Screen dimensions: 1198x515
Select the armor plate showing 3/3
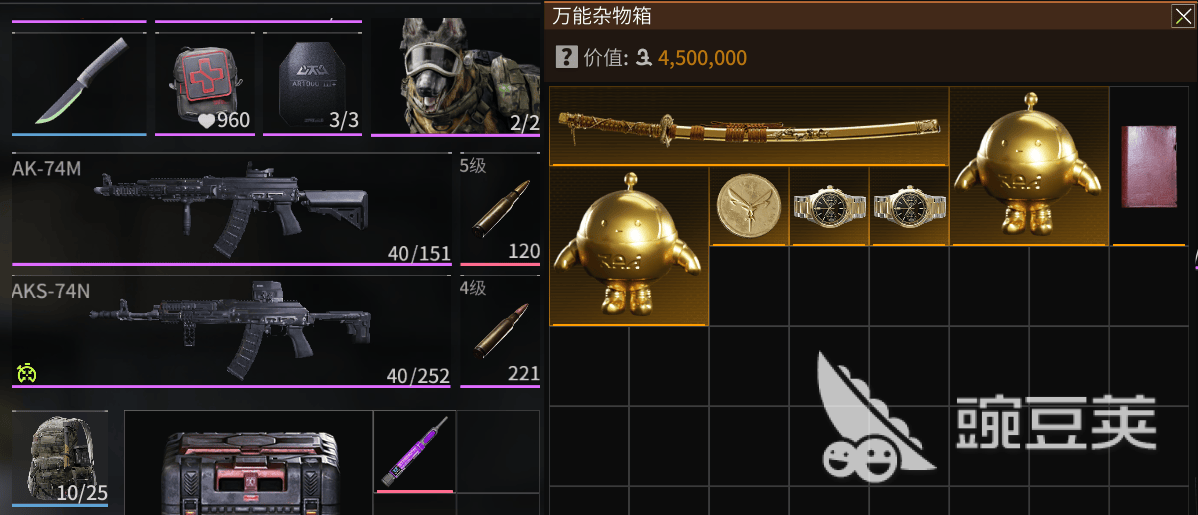click(x=312, y=84)
